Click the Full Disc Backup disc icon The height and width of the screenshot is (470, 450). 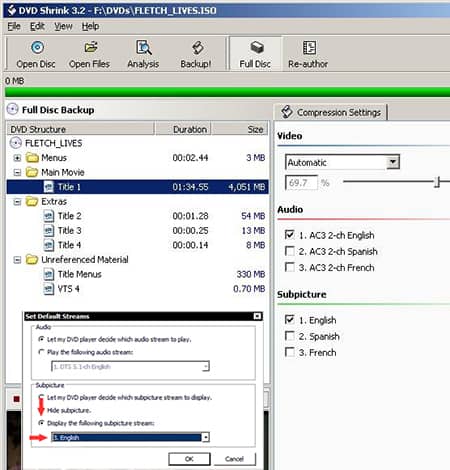point(13,109)
